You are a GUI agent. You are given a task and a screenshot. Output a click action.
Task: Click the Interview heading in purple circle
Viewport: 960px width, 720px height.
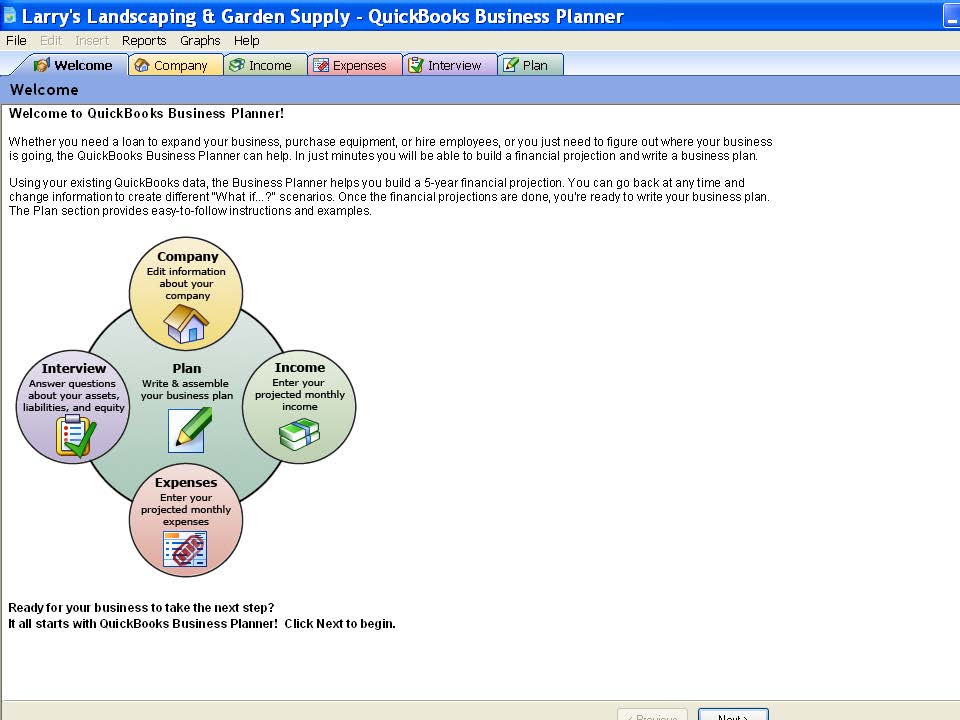[x=73, y=369]
